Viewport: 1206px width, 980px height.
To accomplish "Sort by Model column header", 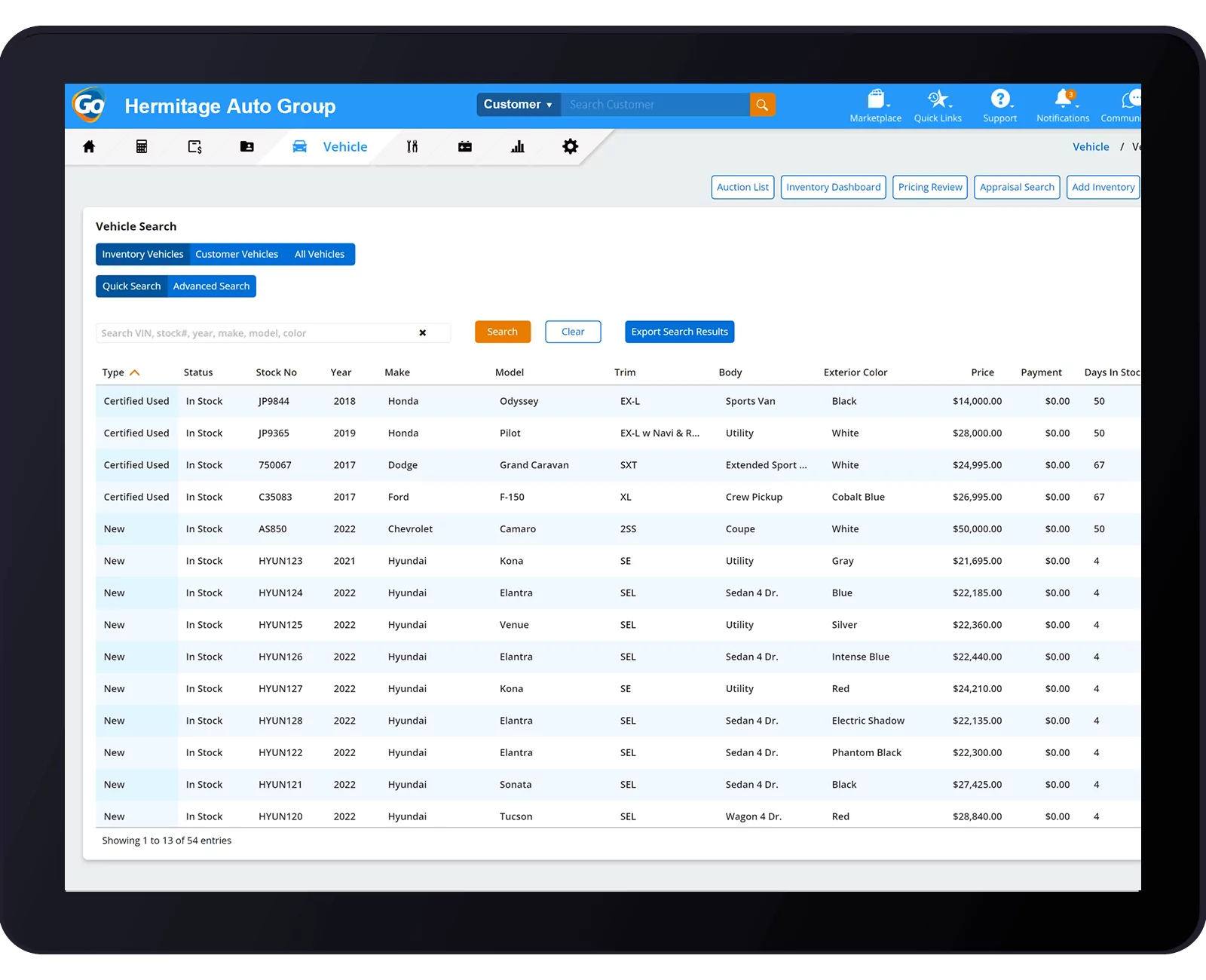I will (510, 372).
